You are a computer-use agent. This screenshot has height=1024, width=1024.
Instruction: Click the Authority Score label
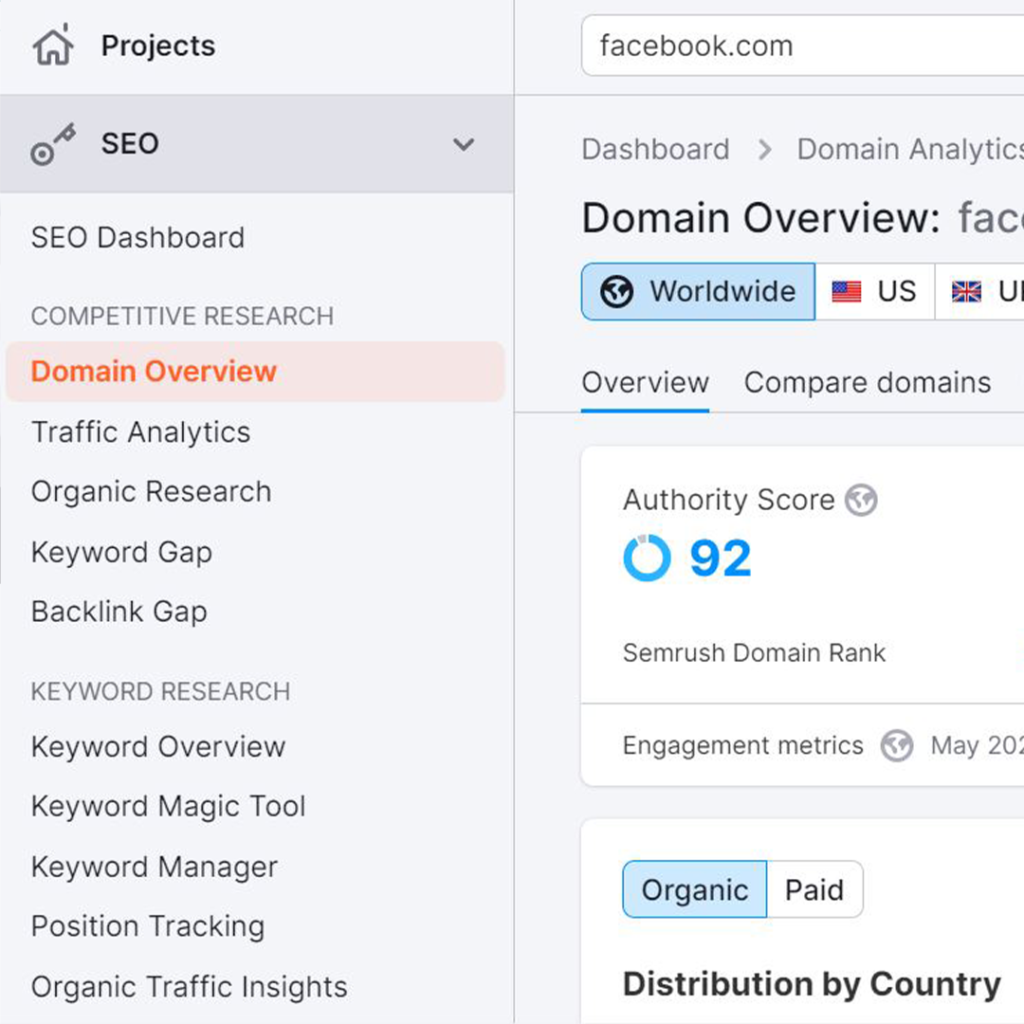[x=729, y=500]
